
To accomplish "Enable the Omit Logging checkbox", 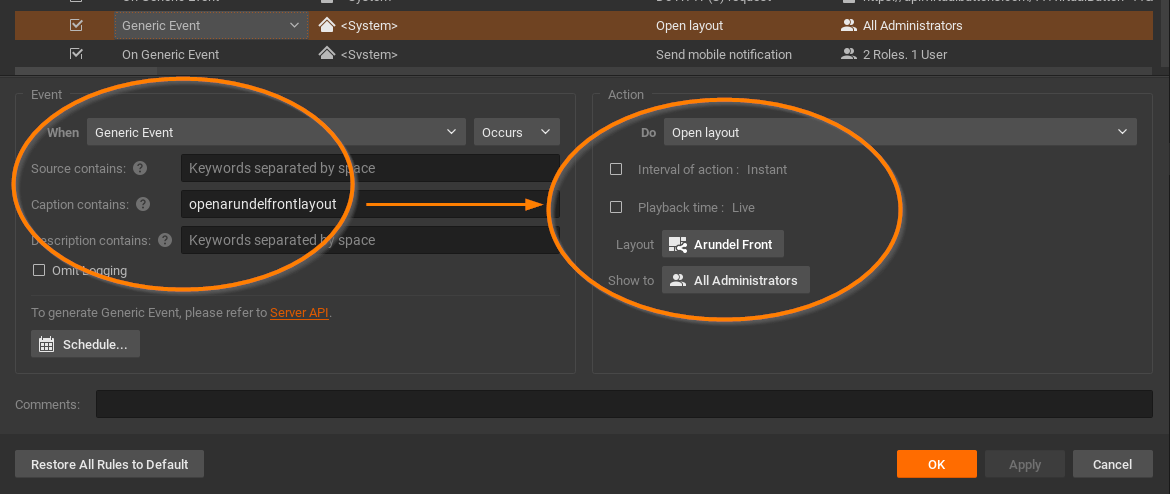I will pos(39,270).
